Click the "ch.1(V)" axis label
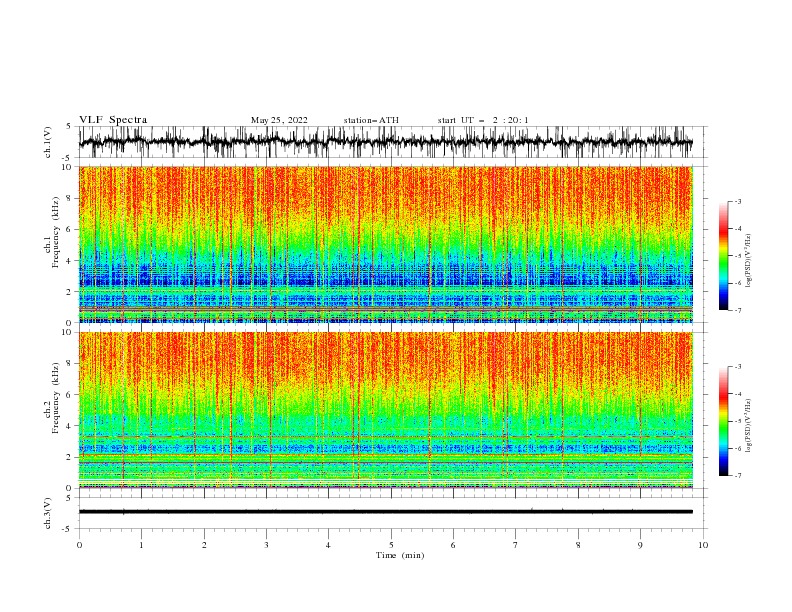 (48, 142)
